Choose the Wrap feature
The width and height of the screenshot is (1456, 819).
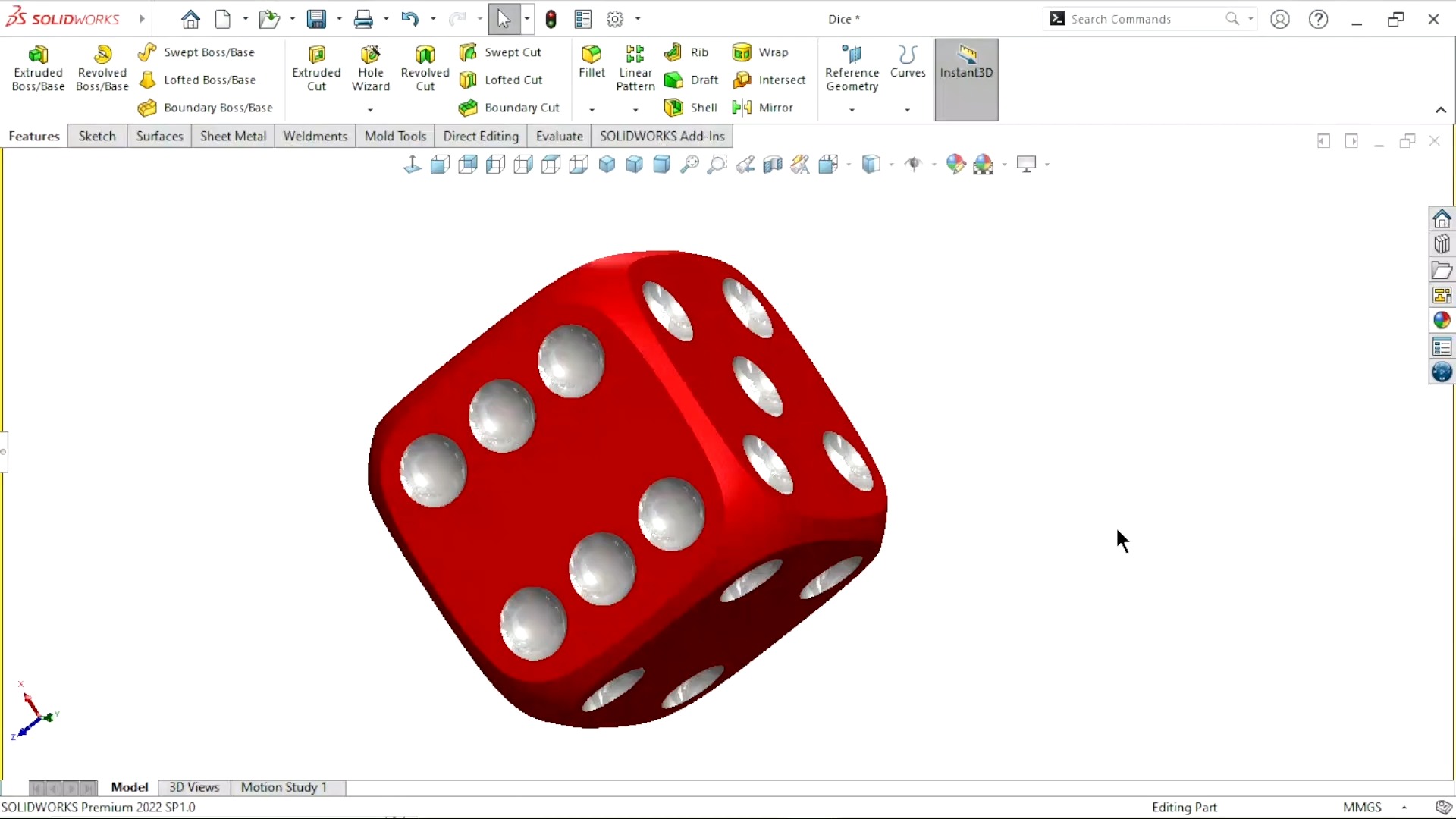point(761,52)
